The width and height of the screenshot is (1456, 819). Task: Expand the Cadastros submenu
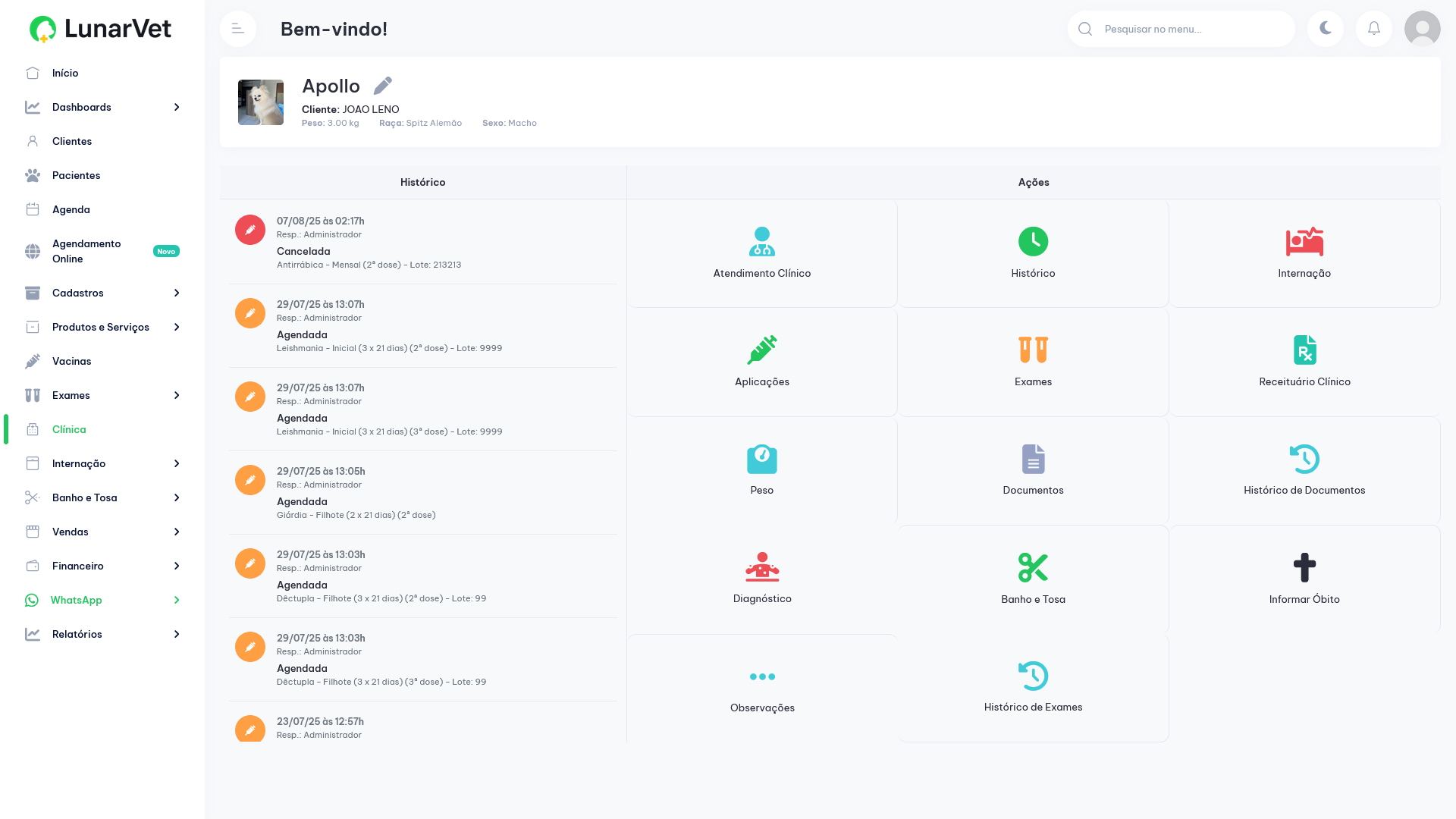[103, 293]
